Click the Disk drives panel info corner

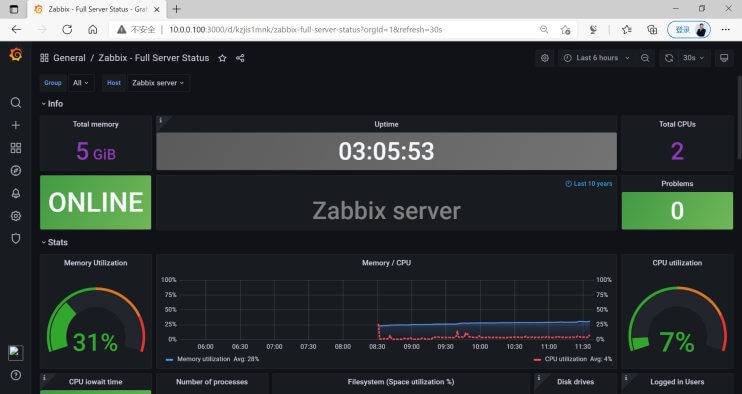click(x=539, y=377)
